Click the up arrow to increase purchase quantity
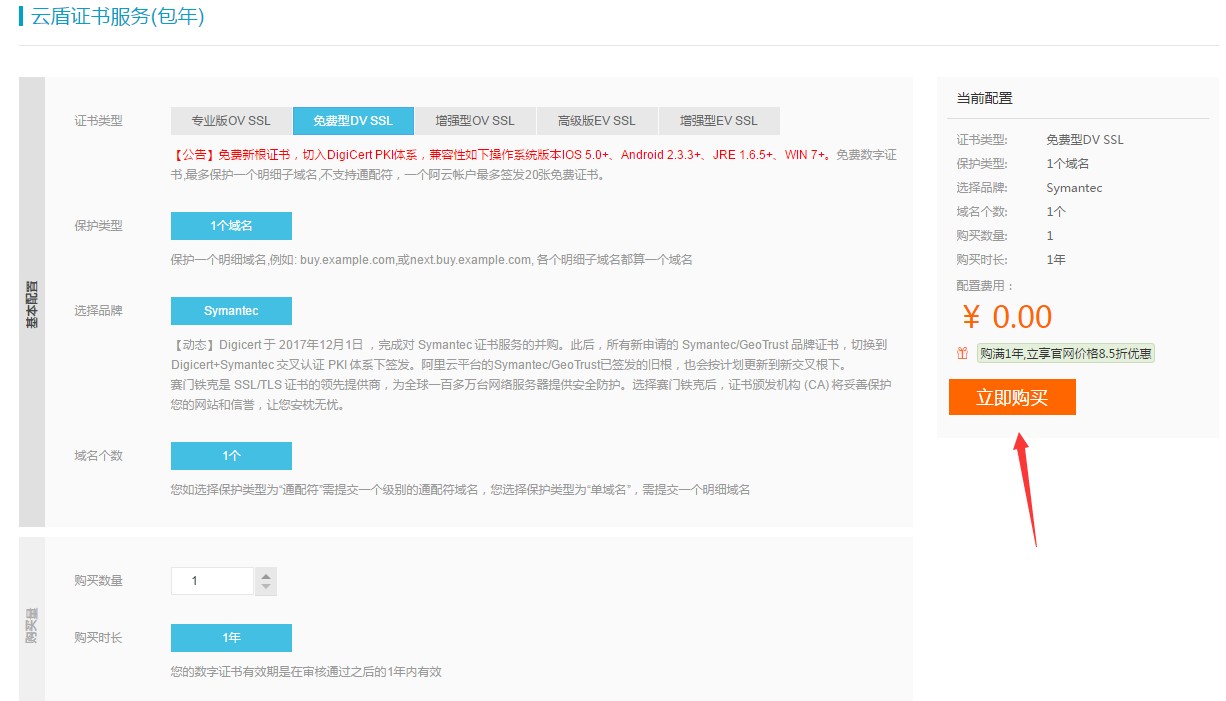The height and width of the screenshot is (701, 1226). point(264,573)
